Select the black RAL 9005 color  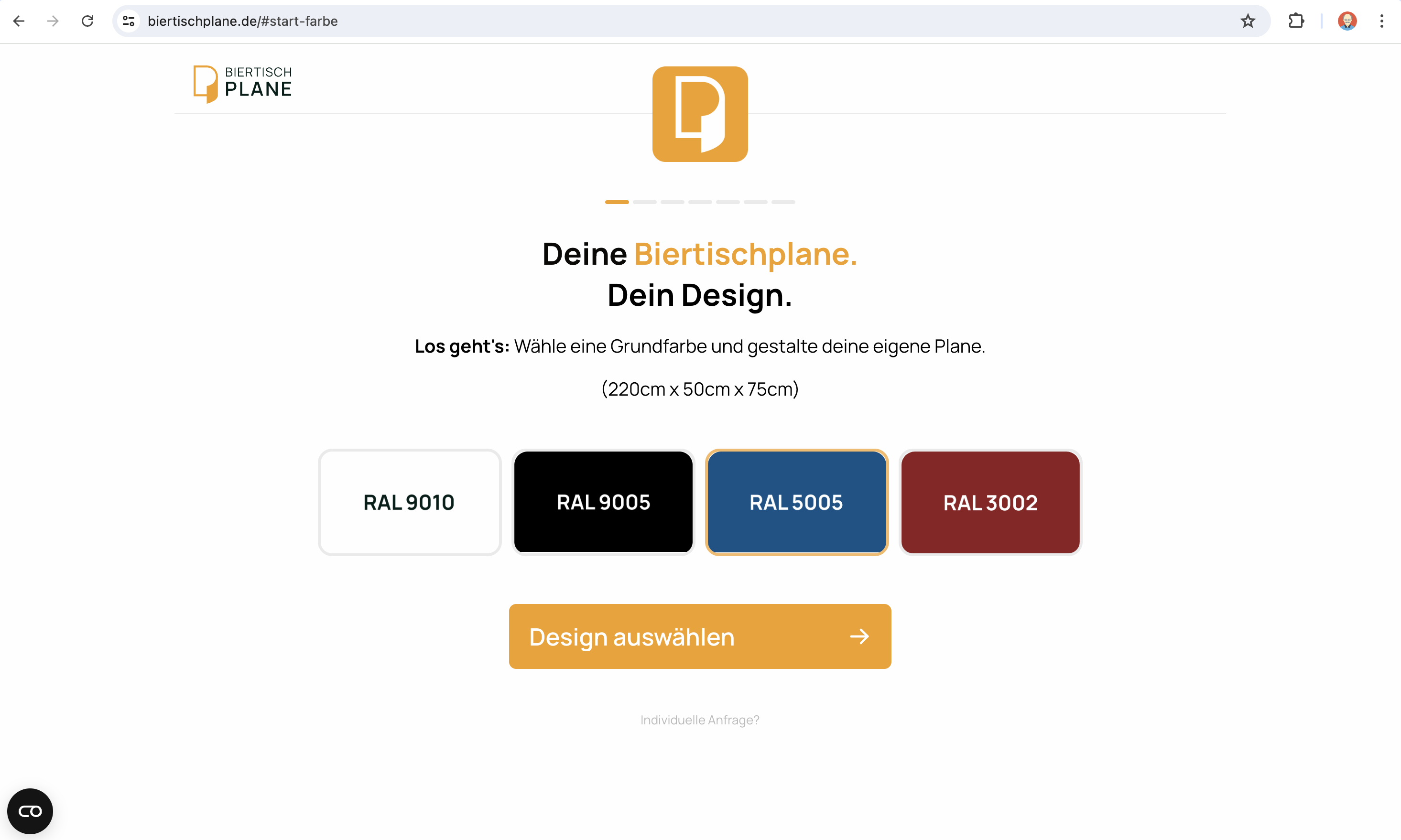click(x=603, y=502)
